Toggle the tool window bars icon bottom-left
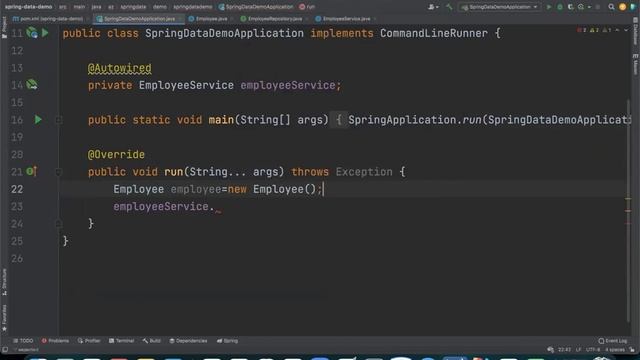 5,350
